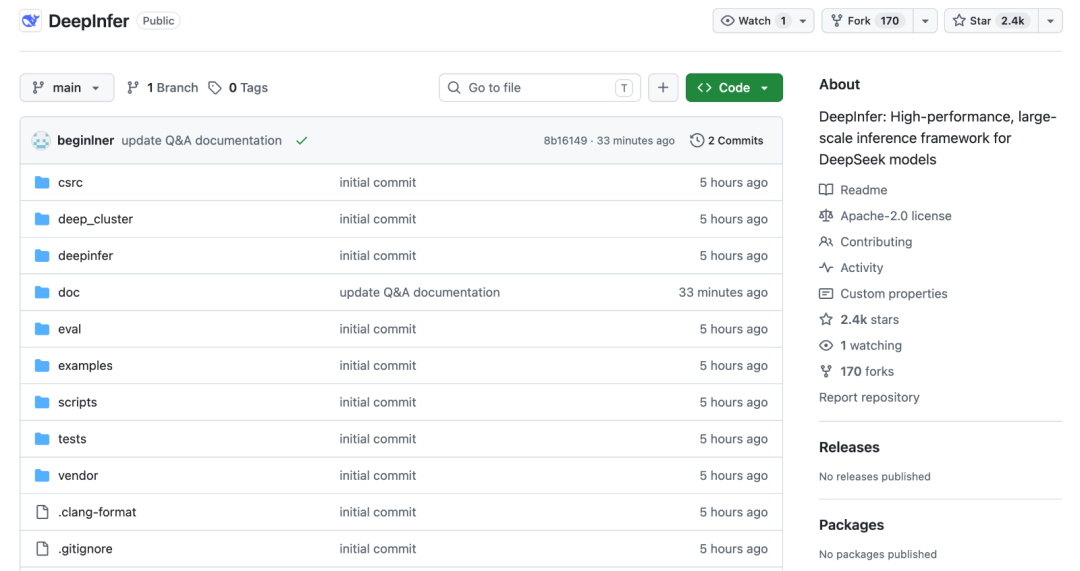
Task: Open Readme from About sidebar
Action: point(863,190)
